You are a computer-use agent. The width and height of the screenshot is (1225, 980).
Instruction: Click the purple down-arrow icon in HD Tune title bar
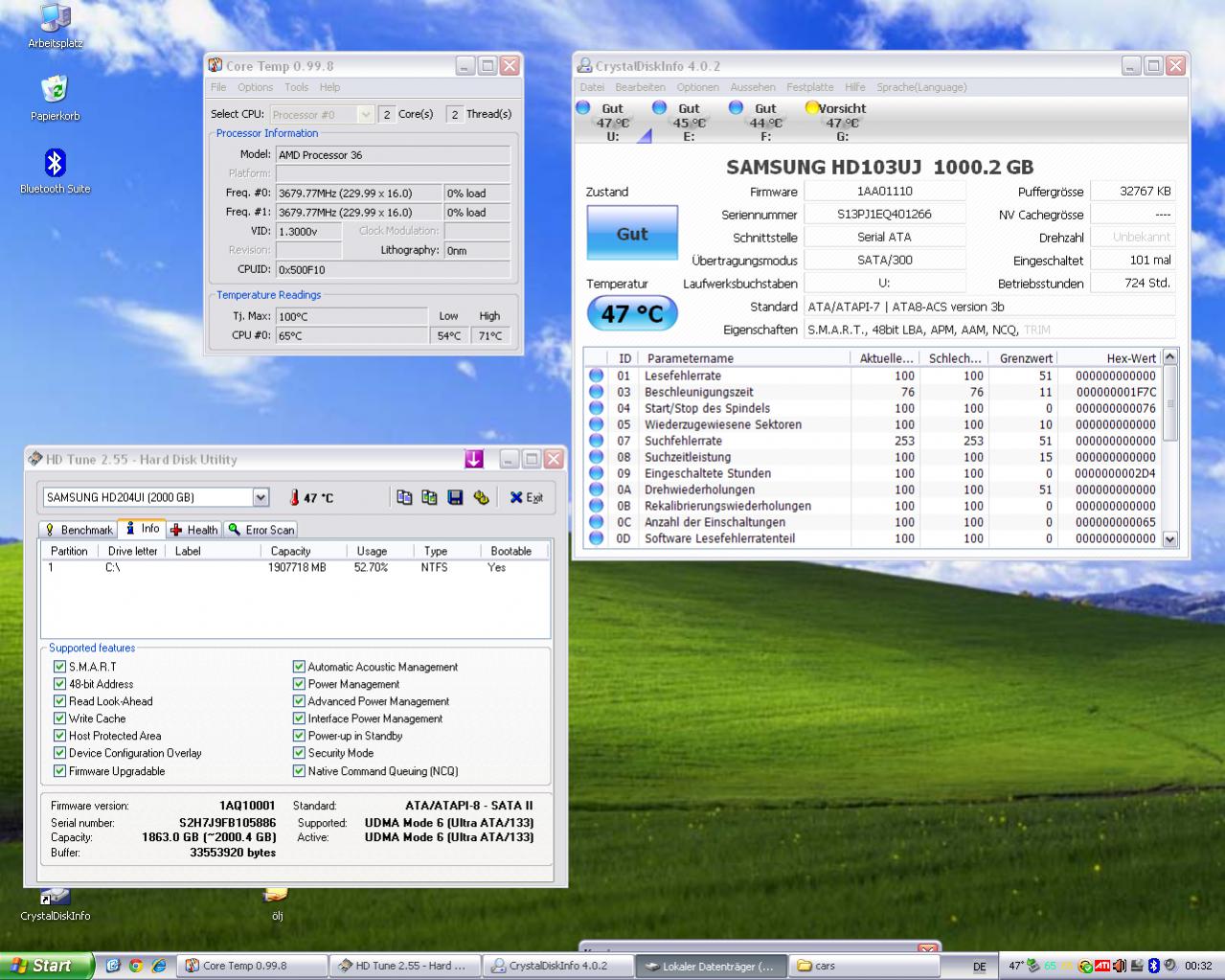474,459
